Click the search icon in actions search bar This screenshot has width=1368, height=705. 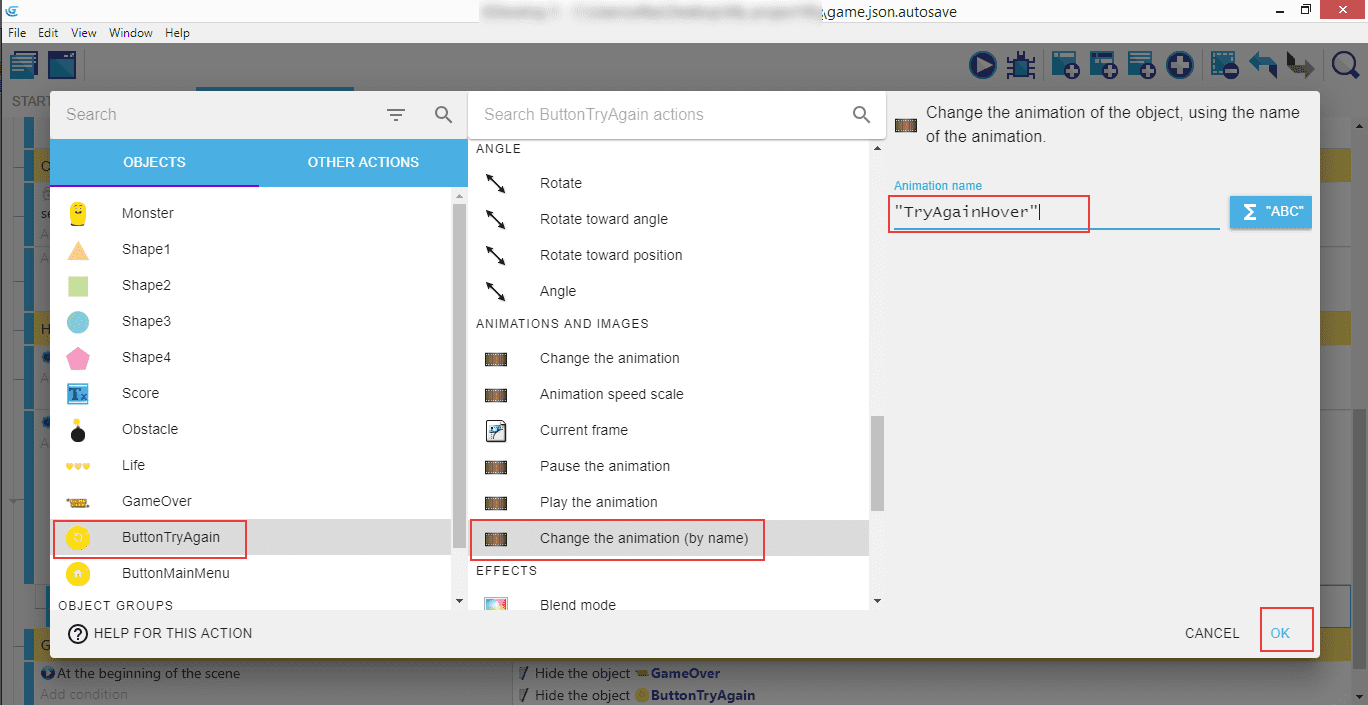861,115
